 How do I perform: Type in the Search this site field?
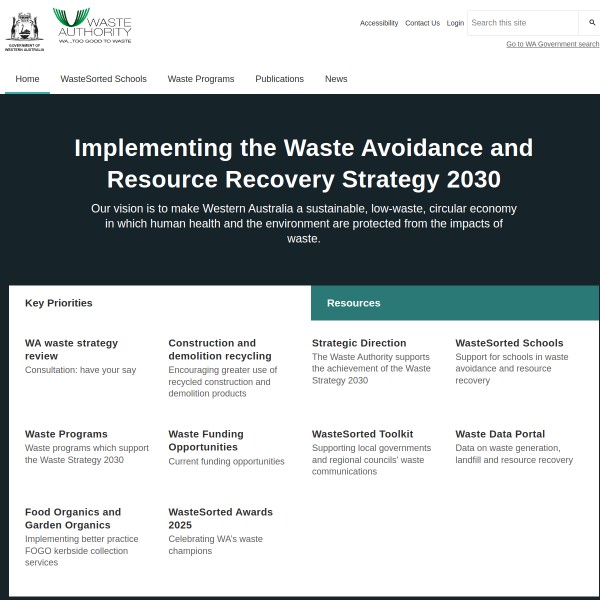tap(522, 23)
